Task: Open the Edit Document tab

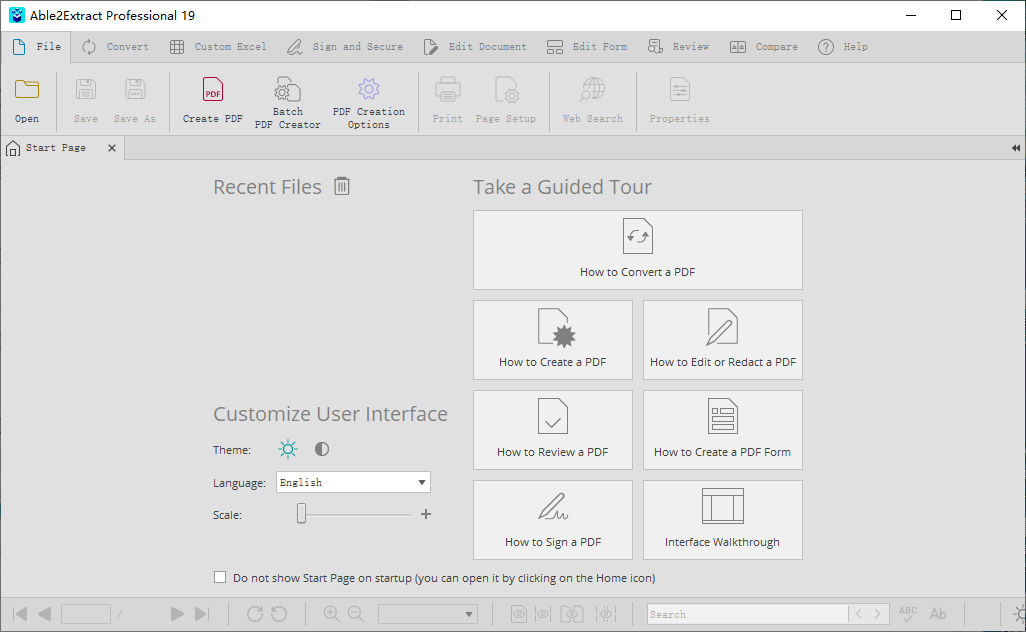Action: click(x=475, y=47)
